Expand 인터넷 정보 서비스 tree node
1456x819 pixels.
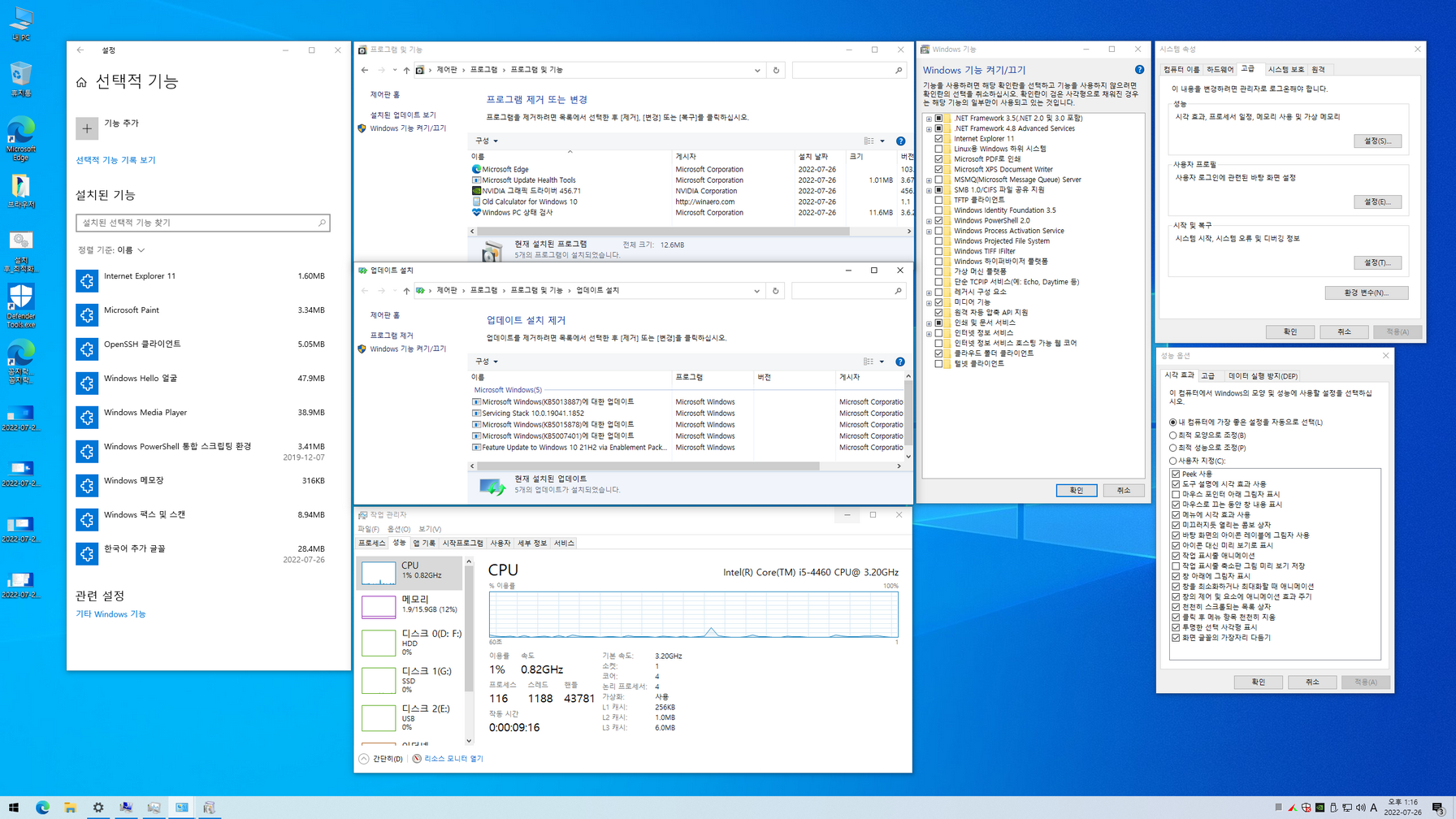tap(929, 333)
